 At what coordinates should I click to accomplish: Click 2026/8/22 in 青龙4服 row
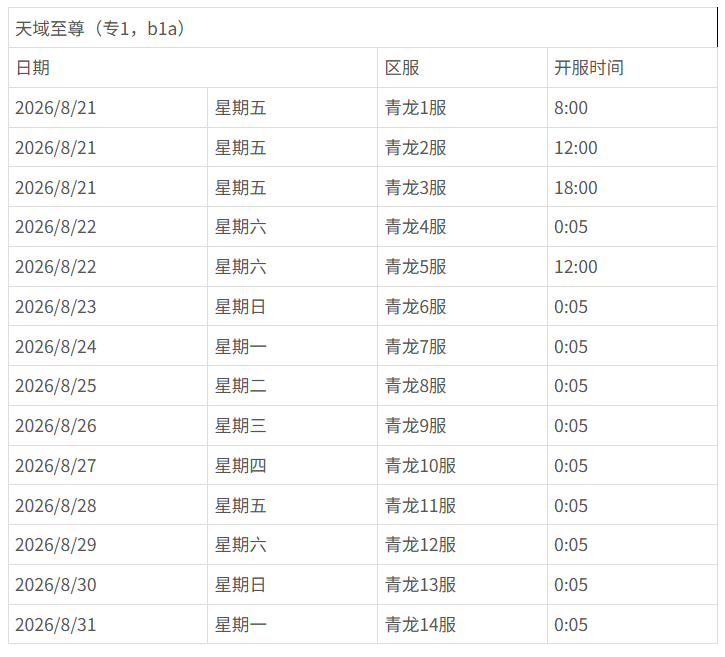[55, 227]
